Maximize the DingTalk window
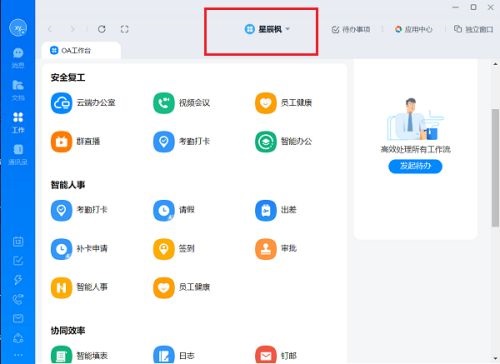Screen dimensions: 500x364 473,7
